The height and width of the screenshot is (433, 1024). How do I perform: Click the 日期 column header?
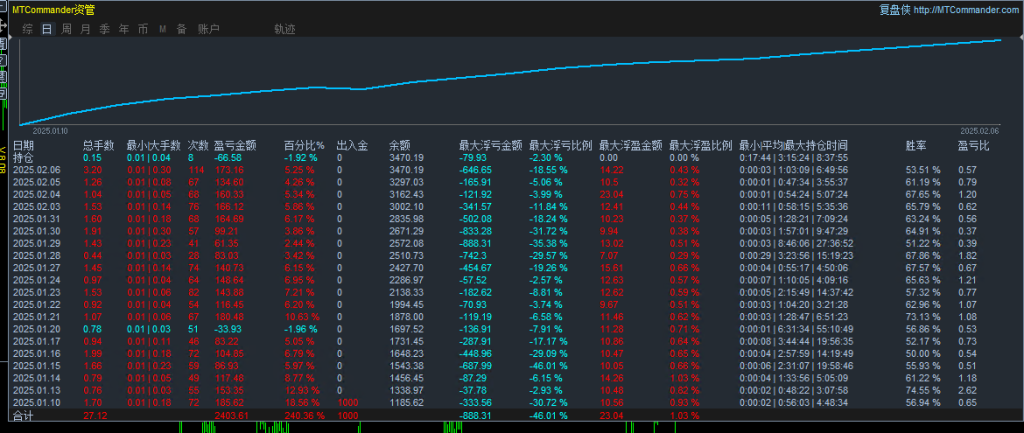[24, 146]
